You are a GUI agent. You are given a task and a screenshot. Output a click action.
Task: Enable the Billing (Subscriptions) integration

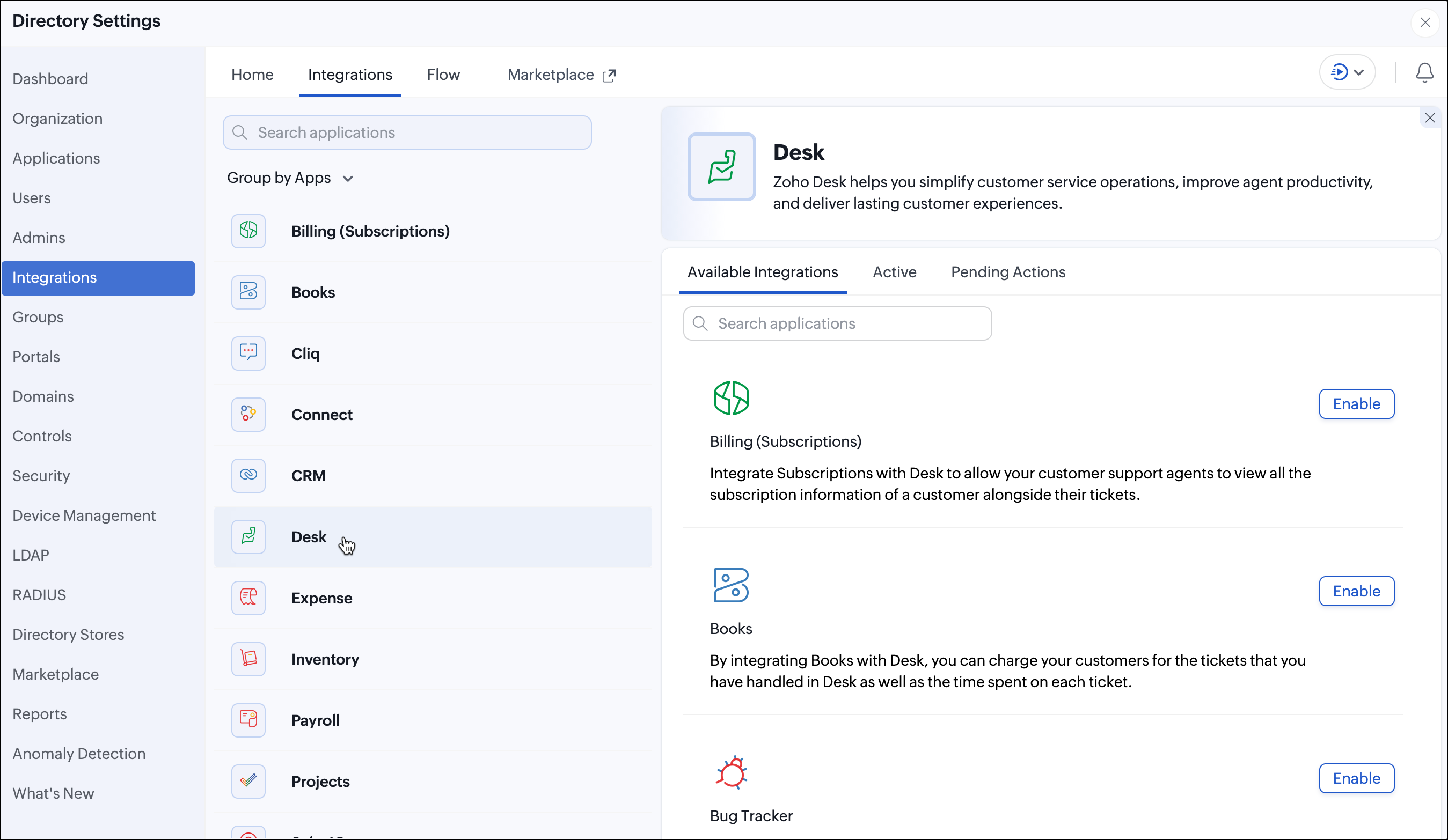click(x=1356, y=404)
